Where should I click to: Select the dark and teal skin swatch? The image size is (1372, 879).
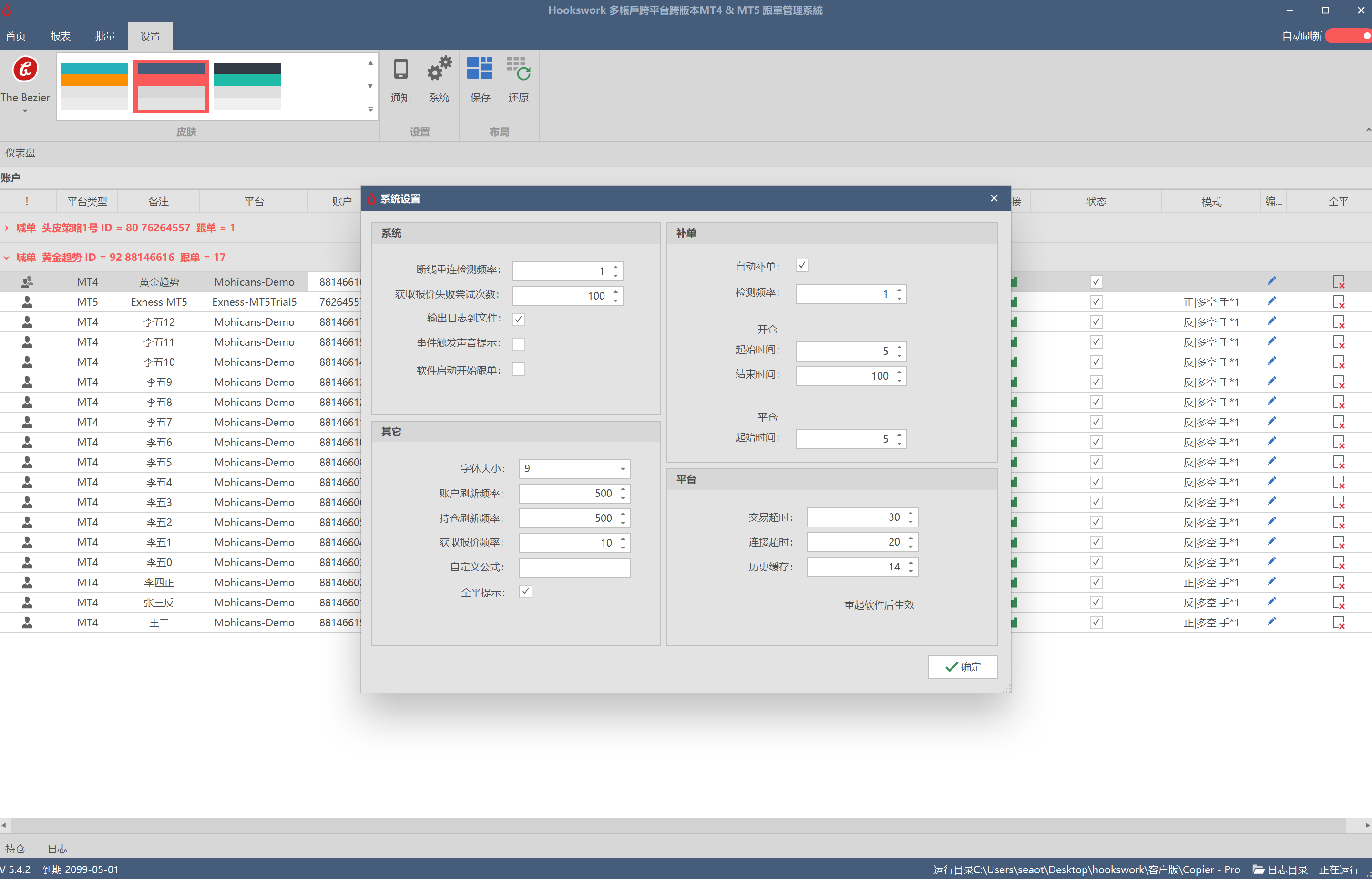click(x=247, y=86)
